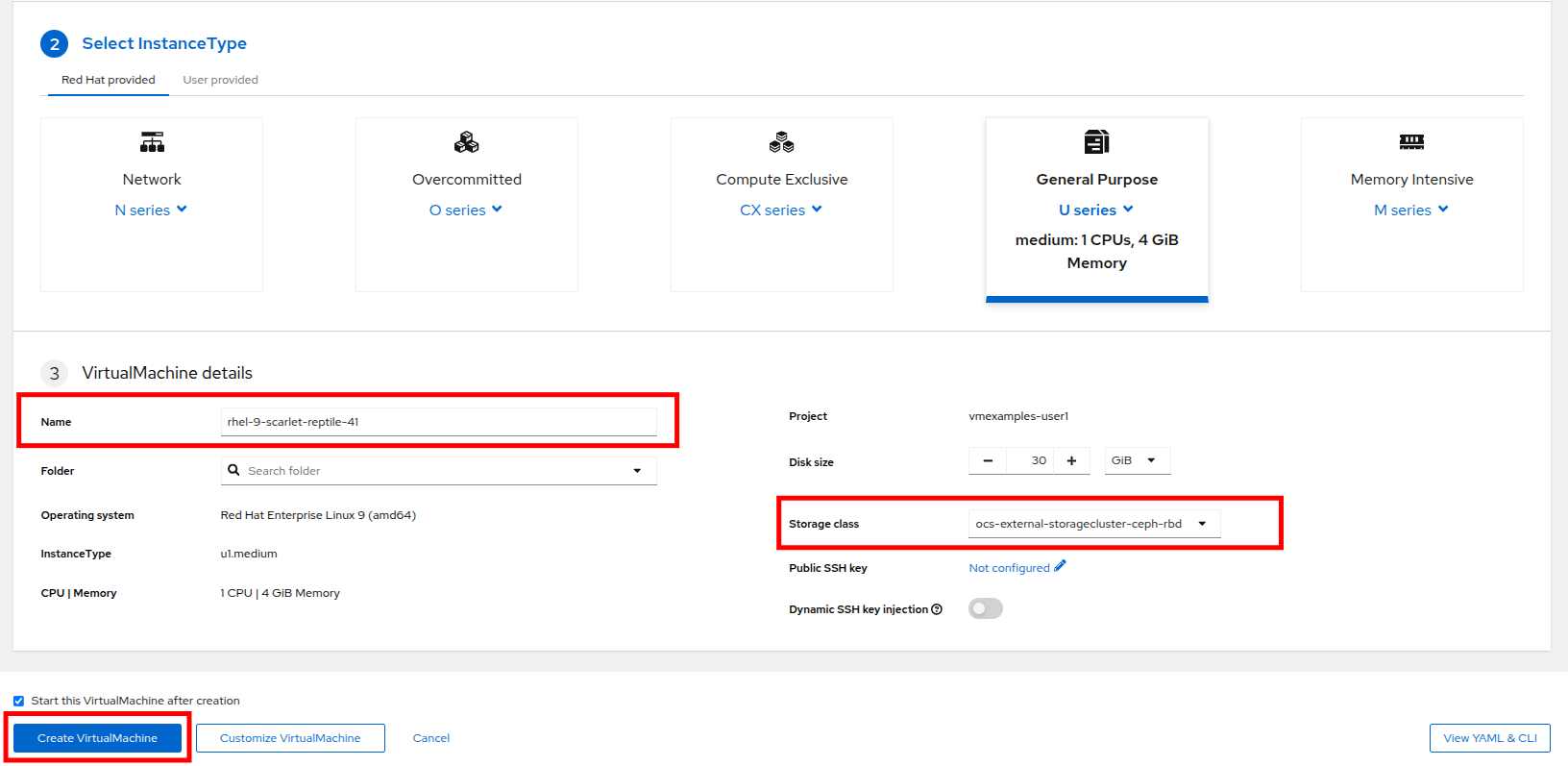
Task: Expand the M series dropdown
Action: (x=1410, y=210)
